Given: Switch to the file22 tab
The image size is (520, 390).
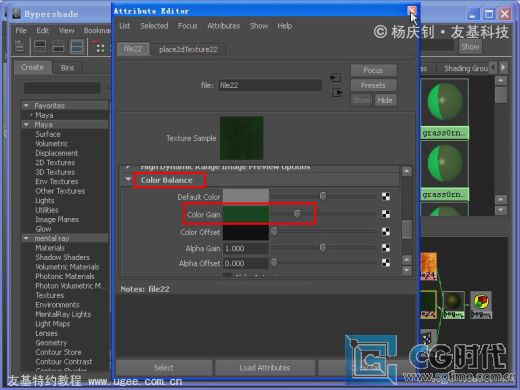Looking at the screenshot, I should click(x=133, y=49).
